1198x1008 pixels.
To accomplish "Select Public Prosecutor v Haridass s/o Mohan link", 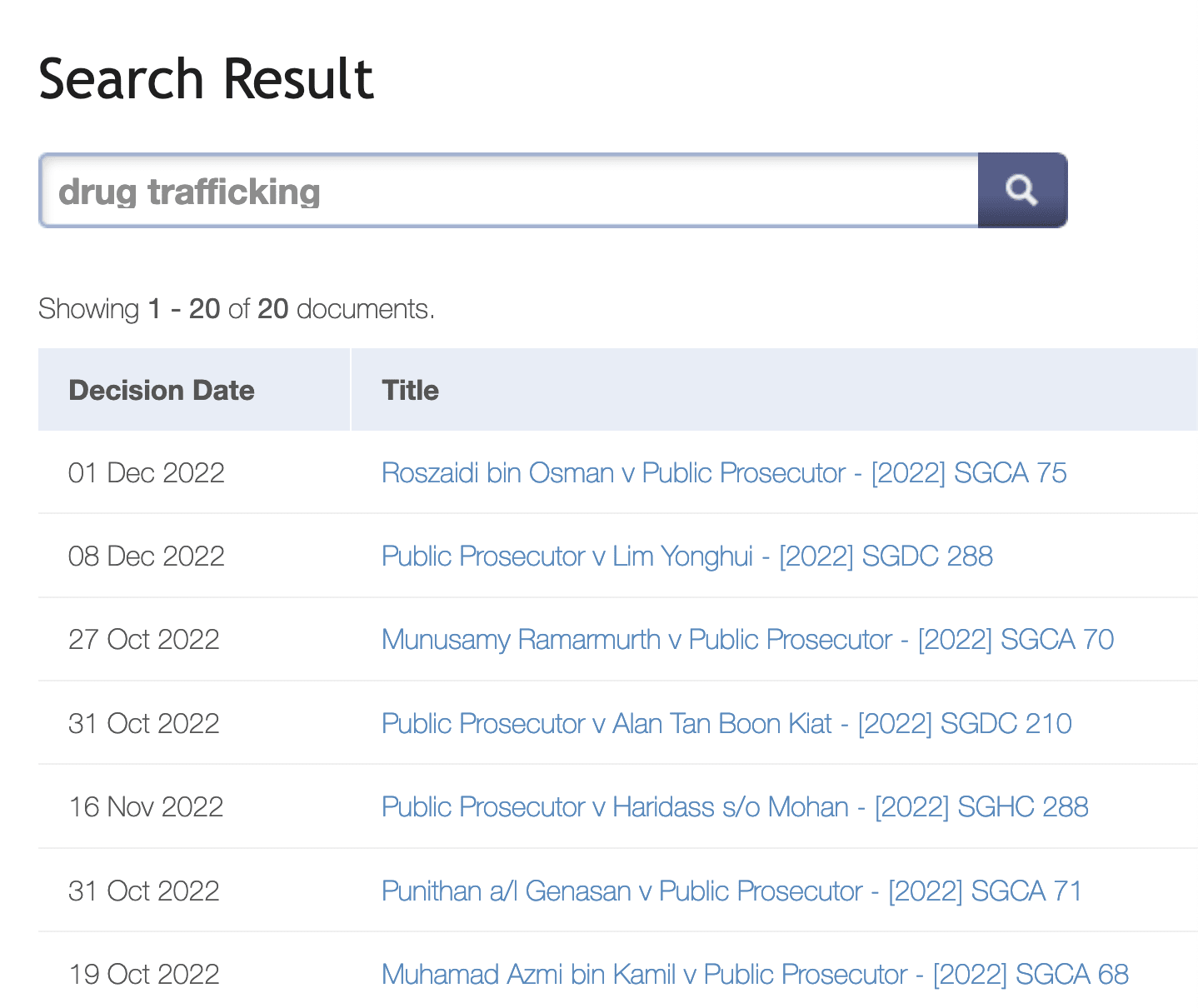I will coord(734,807).
